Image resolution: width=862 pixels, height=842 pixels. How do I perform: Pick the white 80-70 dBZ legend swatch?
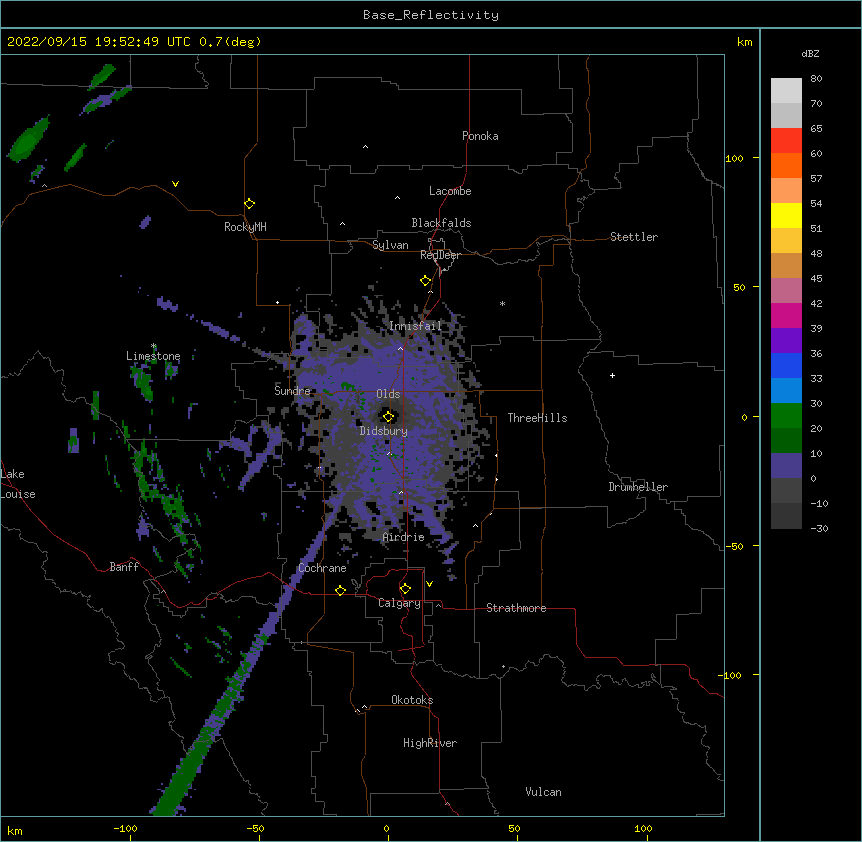click(x=786, y=91)
